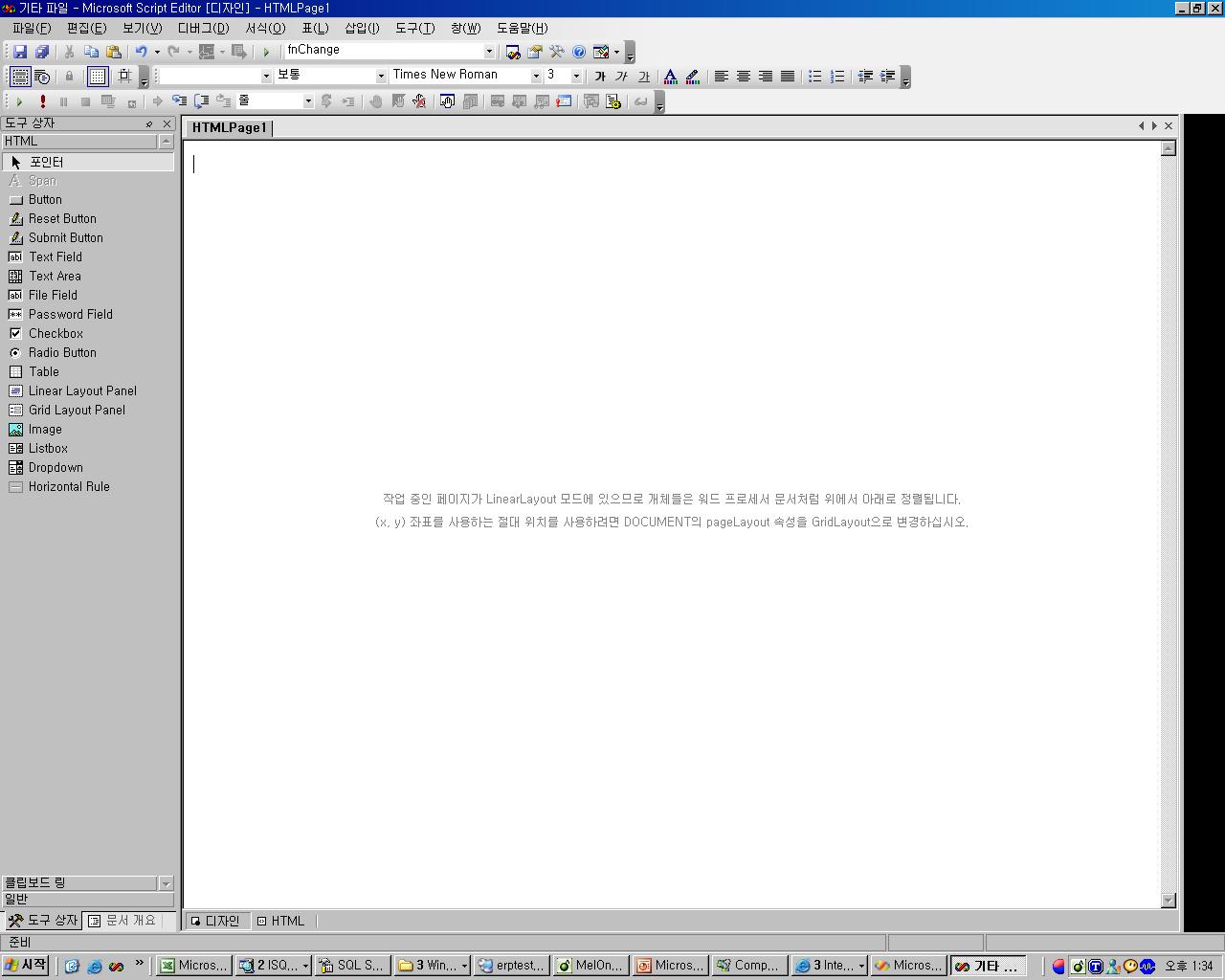
Task: Click the Step Over debug icon
Action: coord(201,101)
